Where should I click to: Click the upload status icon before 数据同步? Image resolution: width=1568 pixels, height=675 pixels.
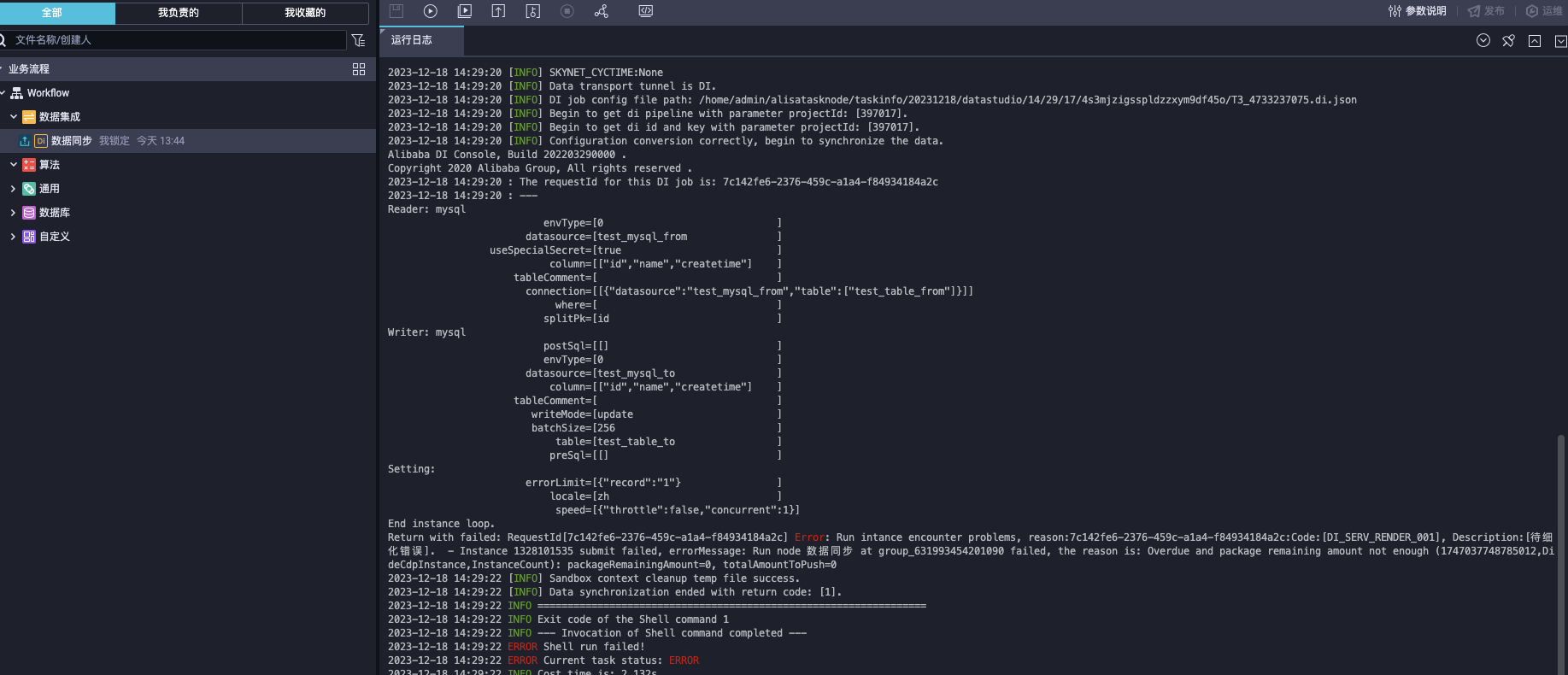pyautogui.click(x=25, y=141)
